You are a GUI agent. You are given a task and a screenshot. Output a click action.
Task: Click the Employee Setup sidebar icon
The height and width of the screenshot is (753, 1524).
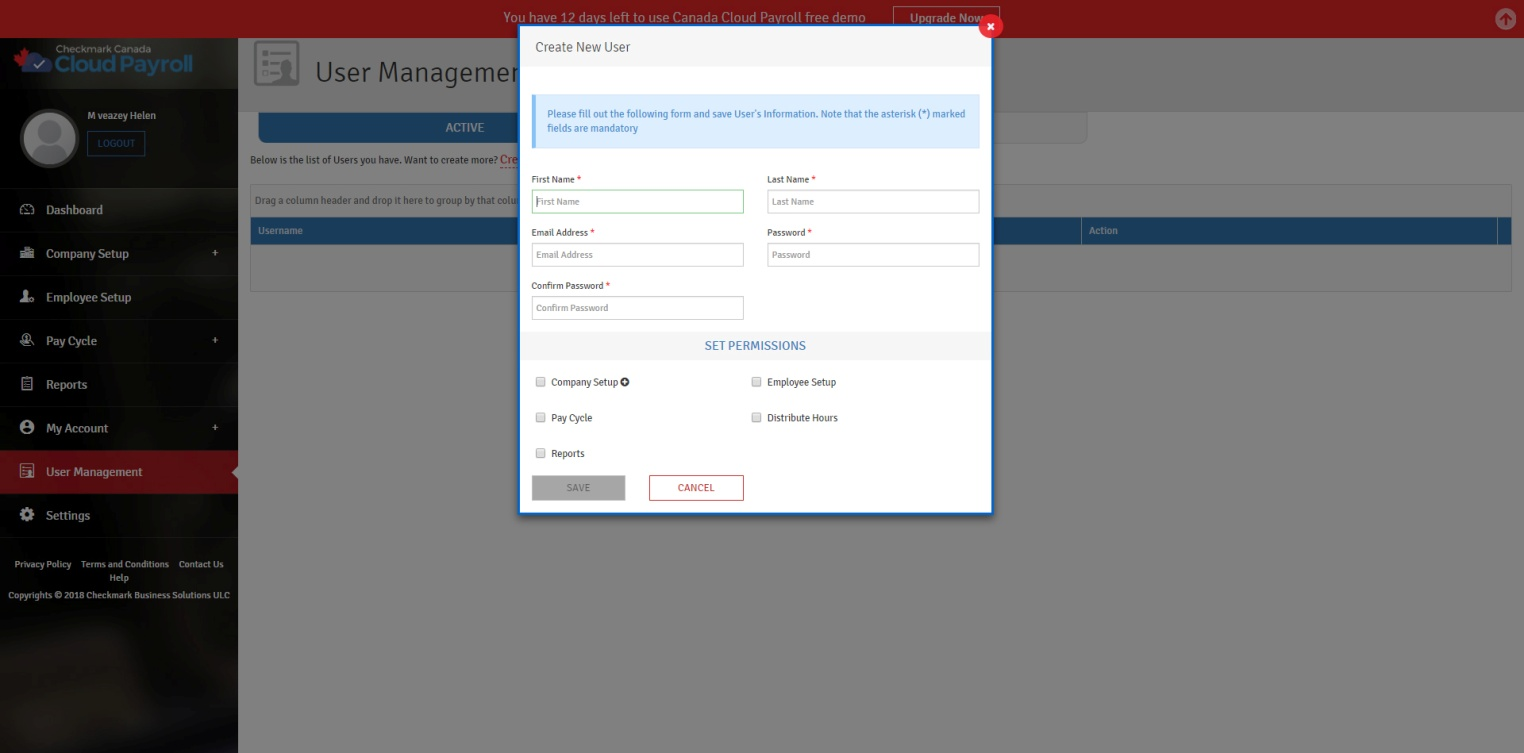[27, 297]
